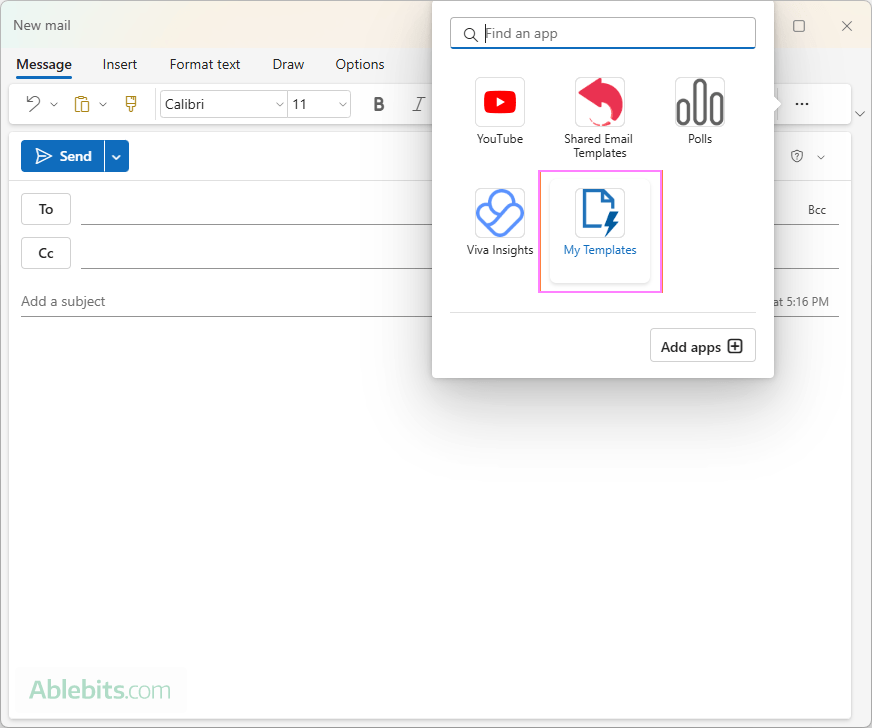The width and height of the screenshot is (872, 728).
Task: Toggle italic formatting
Action: tap(418, 104)
